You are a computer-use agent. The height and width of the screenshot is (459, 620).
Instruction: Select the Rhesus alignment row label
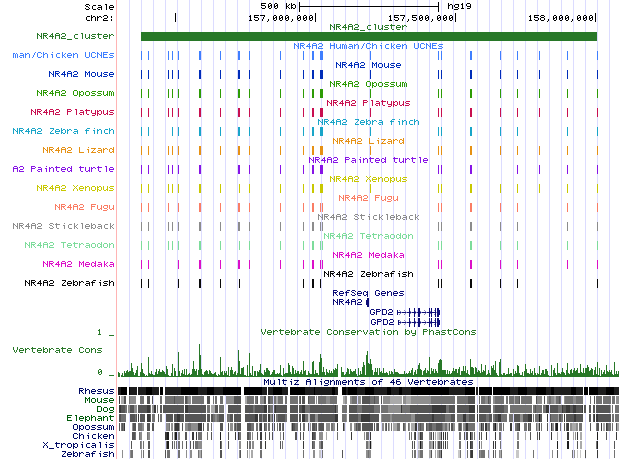(x=97, y=390)
